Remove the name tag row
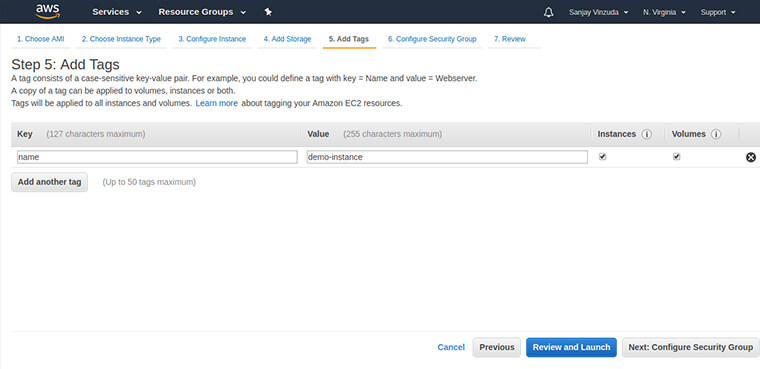Screen dimensions: 760x369 (x=750, y=157)
